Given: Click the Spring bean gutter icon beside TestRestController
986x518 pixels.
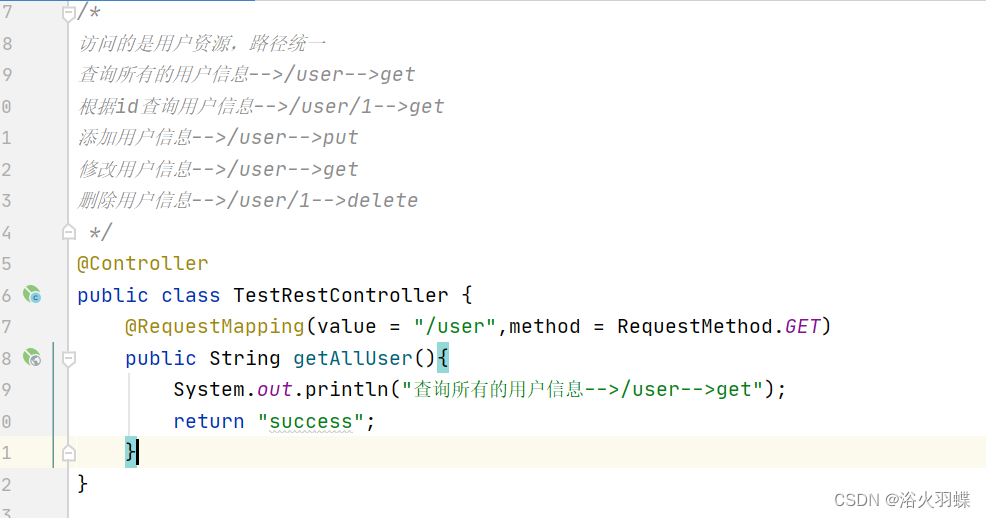Looking at the screenshot, I should coord(32,294).
